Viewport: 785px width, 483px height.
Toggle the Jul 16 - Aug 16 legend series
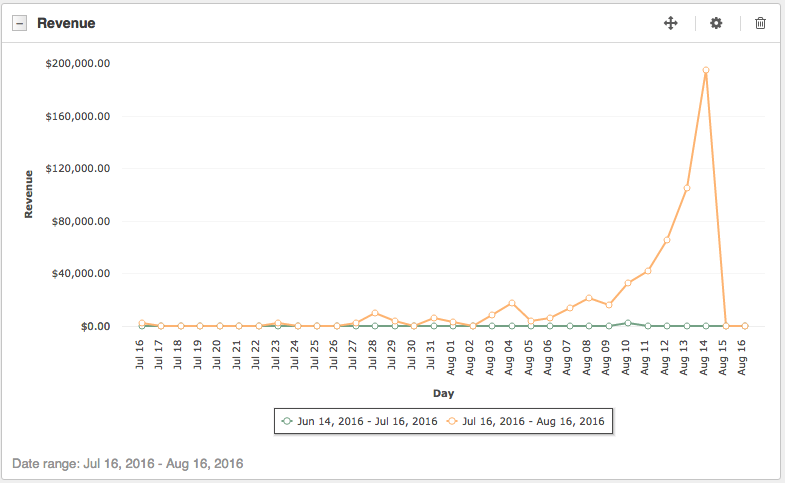(x=525, y=421)
